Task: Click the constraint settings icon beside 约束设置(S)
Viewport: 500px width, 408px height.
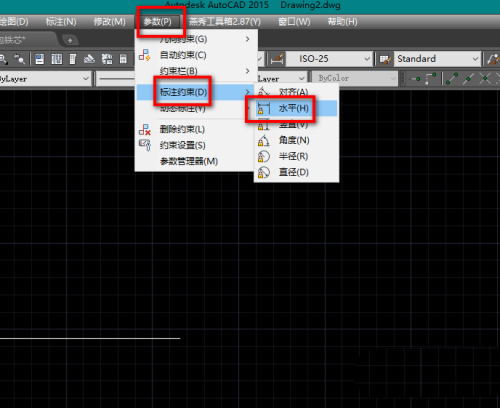Action: [145, 145]
